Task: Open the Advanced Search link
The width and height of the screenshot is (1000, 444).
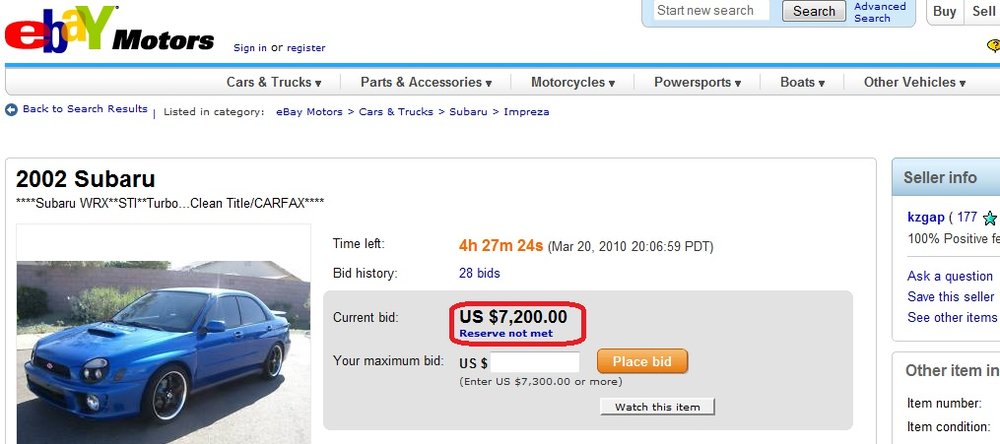Action: [x=880, y=12]
